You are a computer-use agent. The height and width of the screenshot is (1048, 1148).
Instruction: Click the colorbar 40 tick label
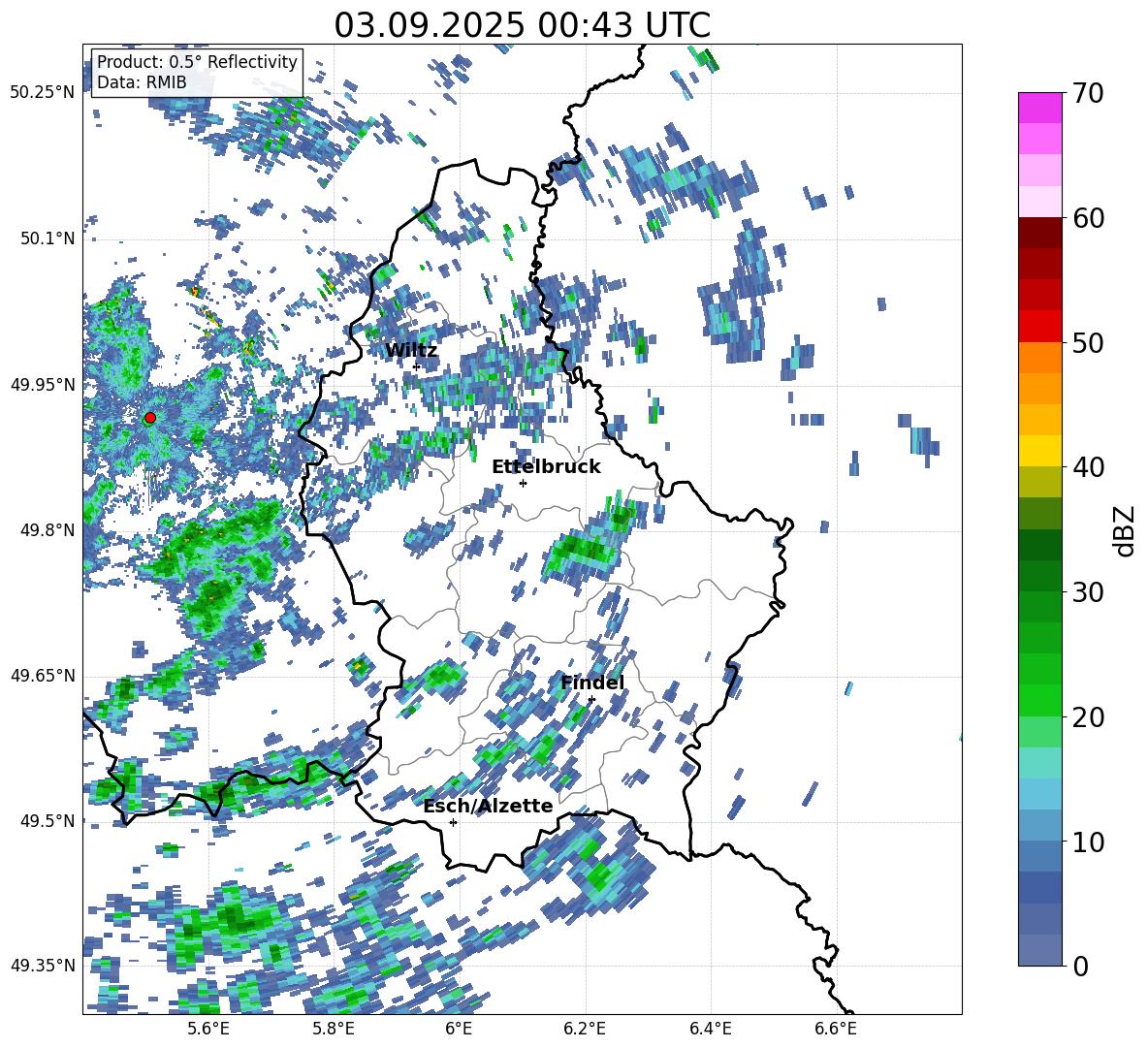(x=1089, y=467)
